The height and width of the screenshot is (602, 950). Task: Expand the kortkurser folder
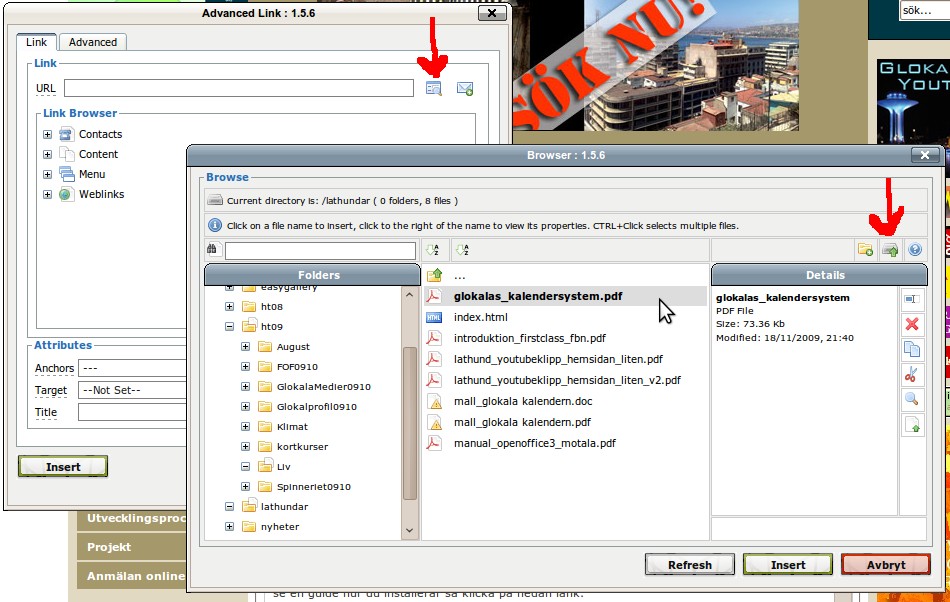pos(245,446)
